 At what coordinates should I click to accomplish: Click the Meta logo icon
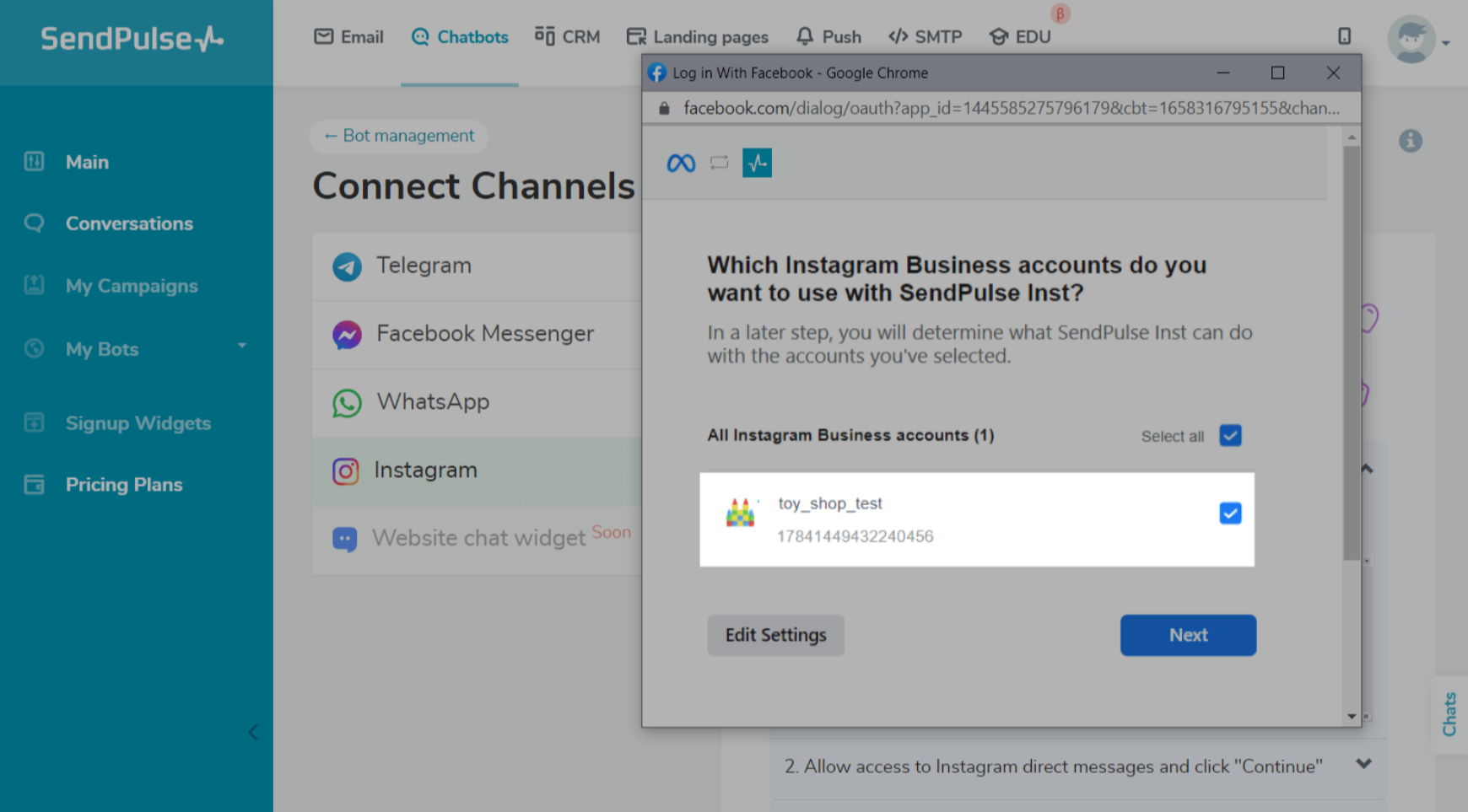(681, 163)
